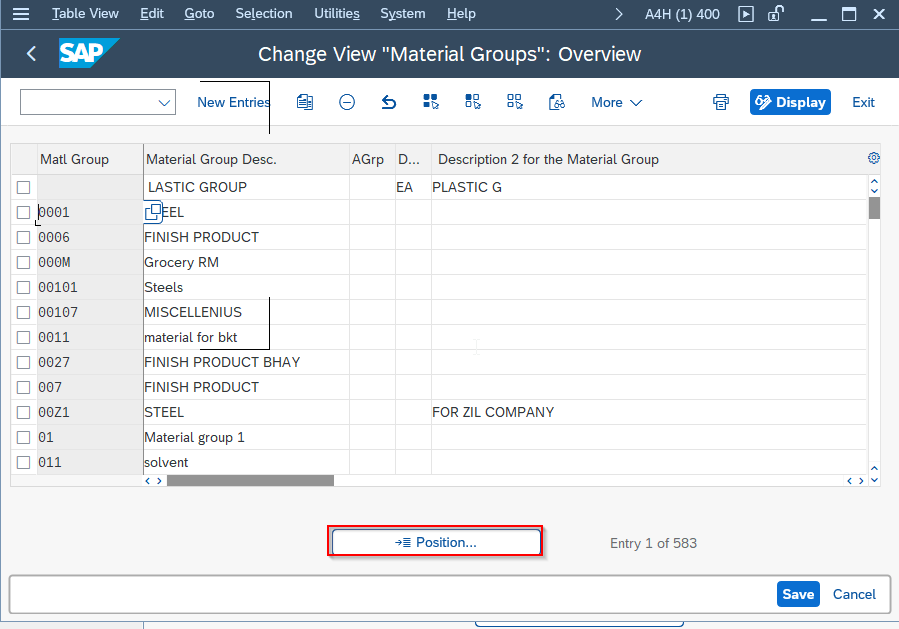899x629 pixels.
Task: Open the Print icon on the toolbar
Action: pos(721,102)
